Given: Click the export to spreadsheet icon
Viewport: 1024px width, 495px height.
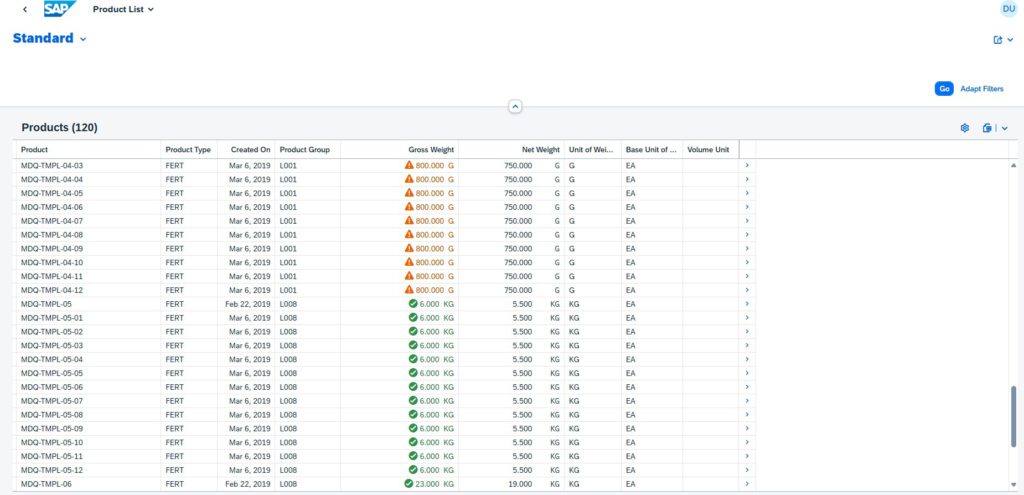Looking at the screenshot, I should [987, 128].
